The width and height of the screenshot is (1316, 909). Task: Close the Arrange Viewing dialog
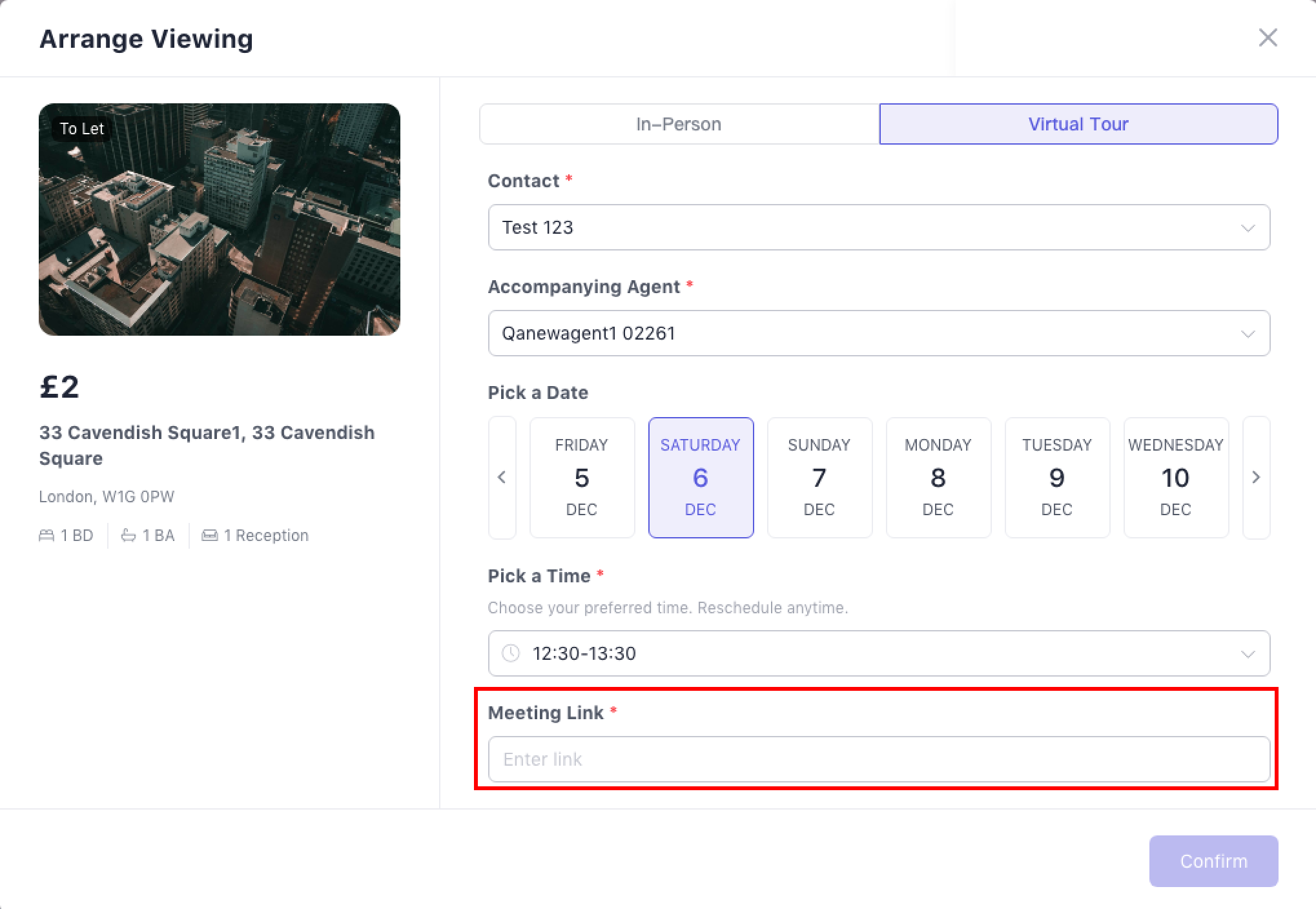coord(1268,38)
